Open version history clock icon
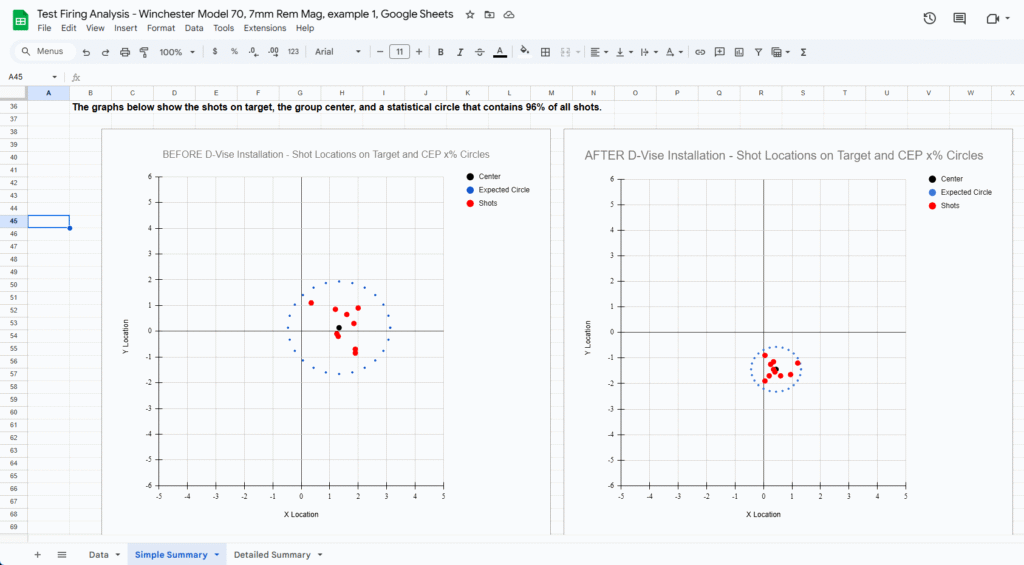This screenshot has height=565, width=1024. coord(929,19)
